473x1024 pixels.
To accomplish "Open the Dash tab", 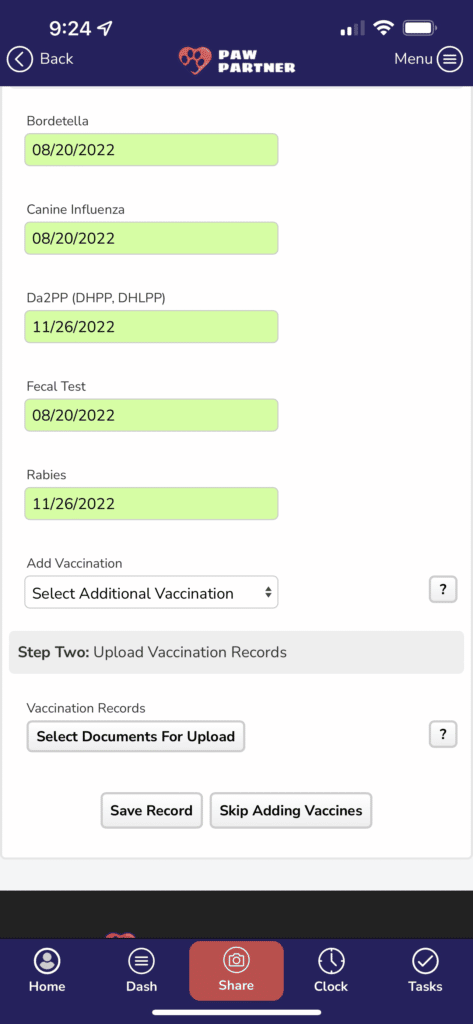I will 142,970.
